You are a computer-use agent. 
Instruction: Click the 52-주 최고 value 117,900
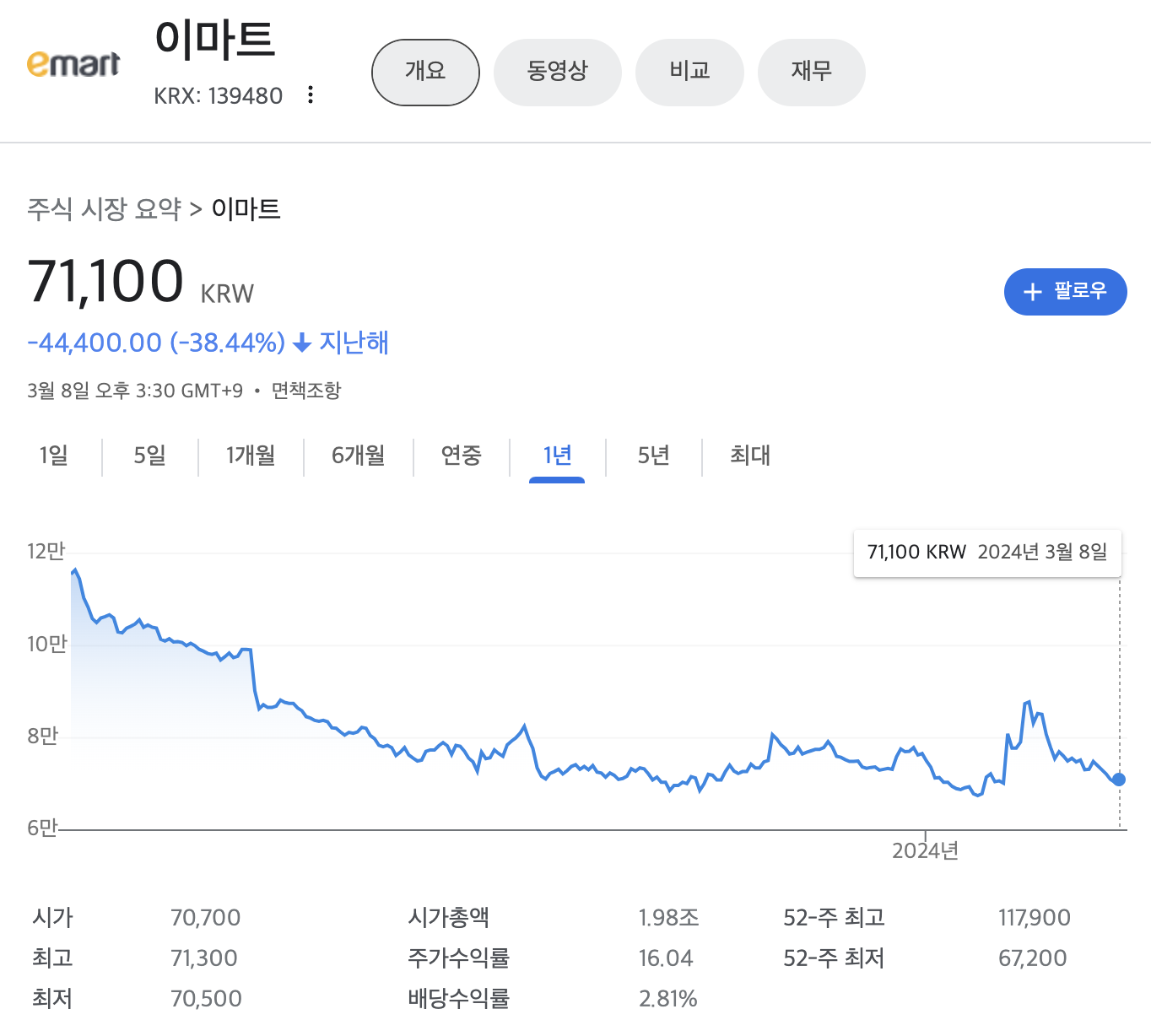click(x=1035, y=918)
